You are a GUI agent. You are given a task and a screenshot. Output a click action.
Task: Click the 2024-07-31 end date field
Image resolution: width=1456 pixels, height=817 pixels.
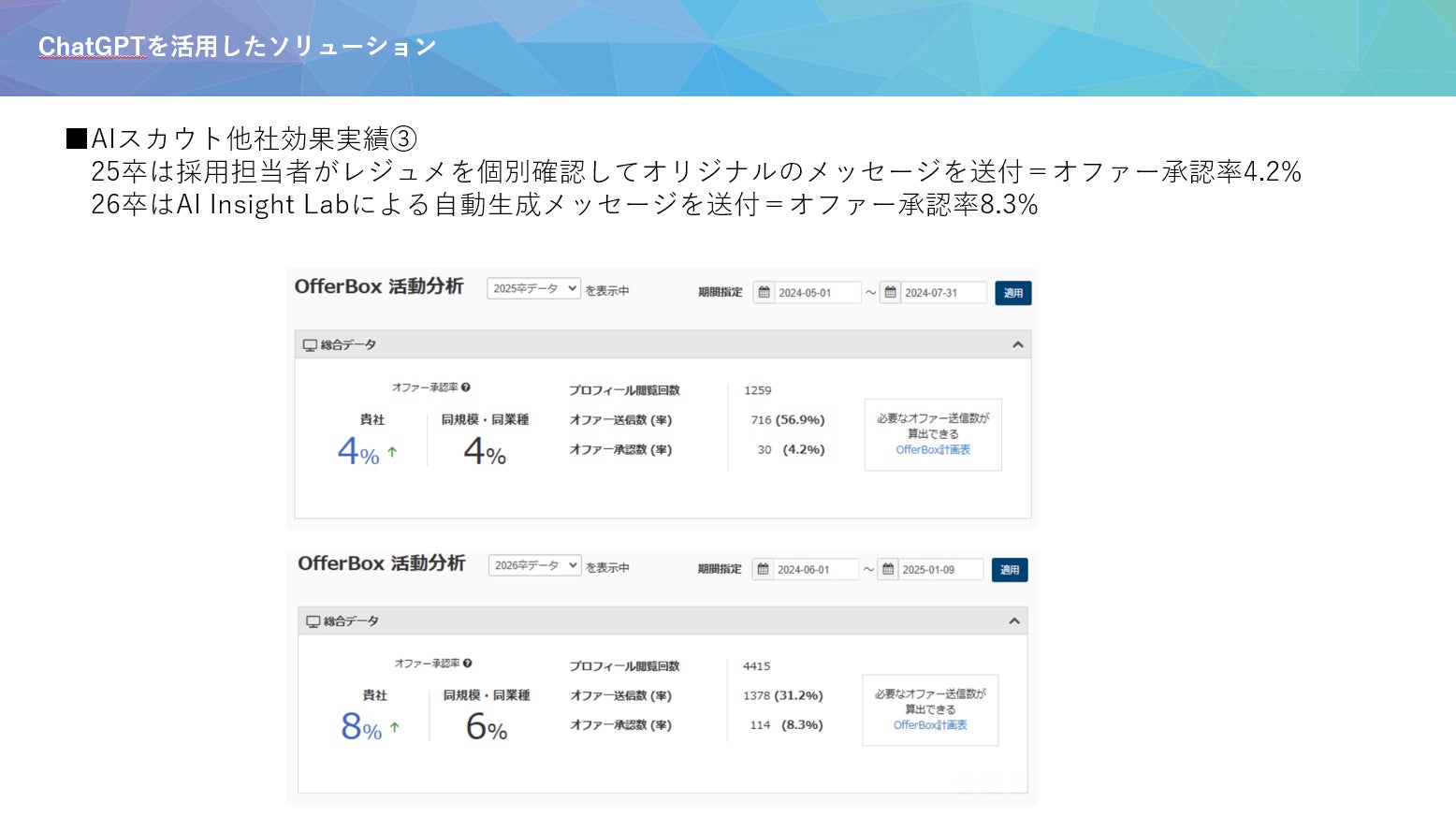coord(942,293)
